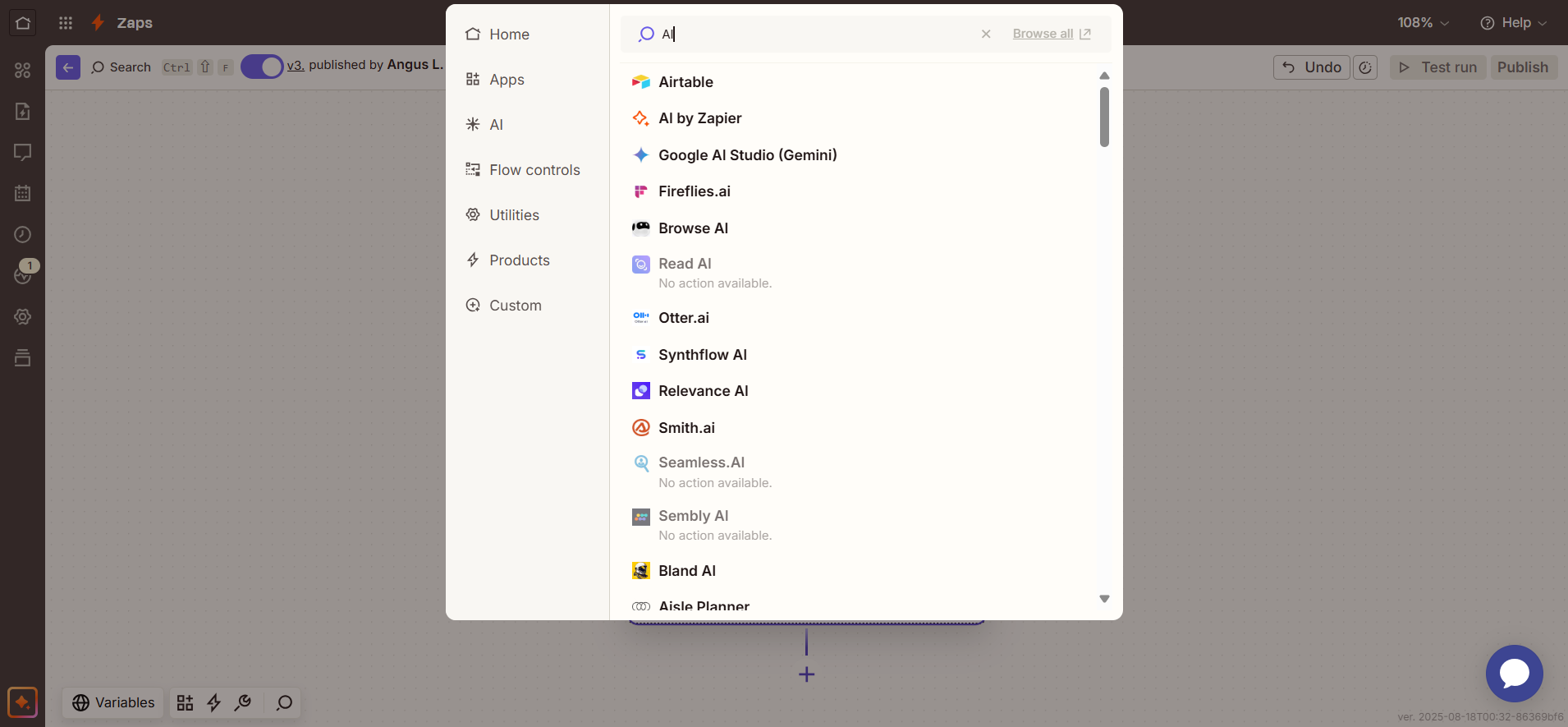
Task: Open the assets icon at top of left sidebar
Action: (23, 71)
